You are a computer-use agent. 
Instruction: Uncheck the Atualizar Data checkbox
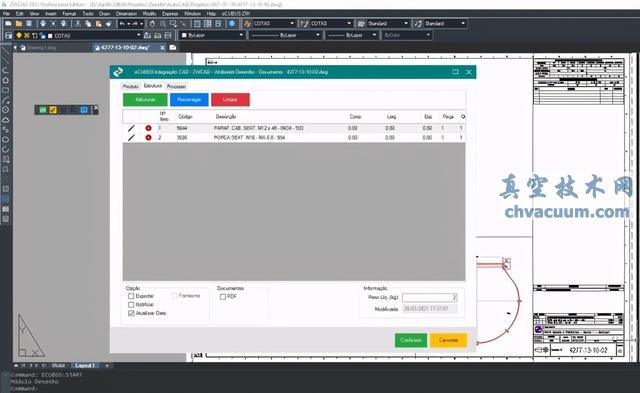[x=131, y=313]
